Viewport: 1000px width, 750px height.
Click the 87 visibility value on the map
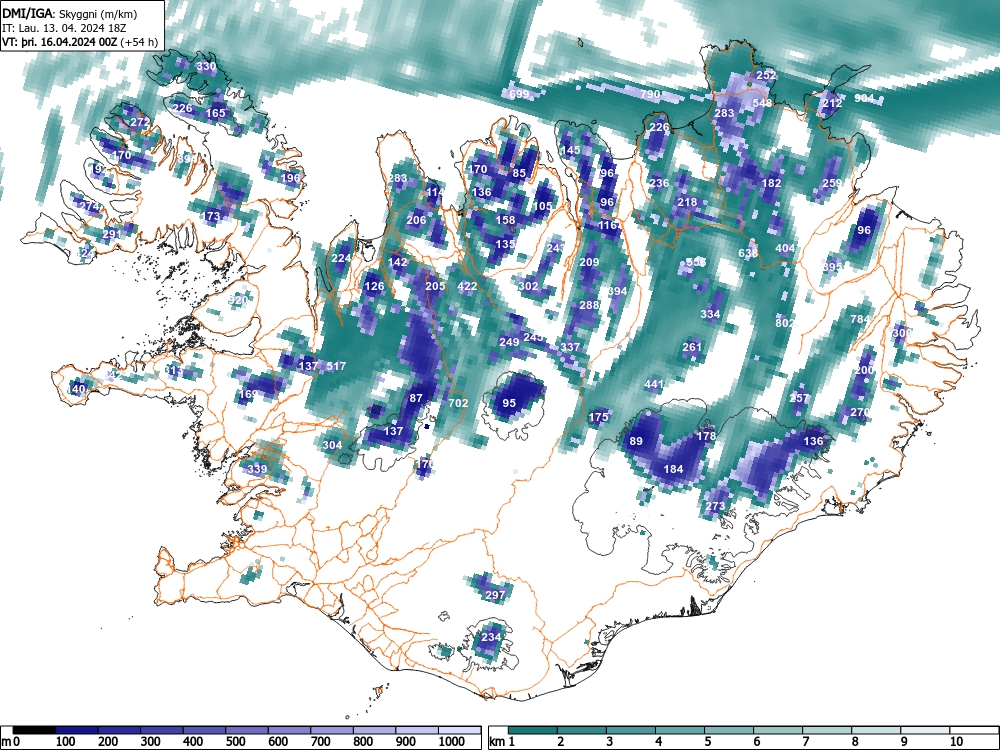pyautogui.click(x=416, y=398)
